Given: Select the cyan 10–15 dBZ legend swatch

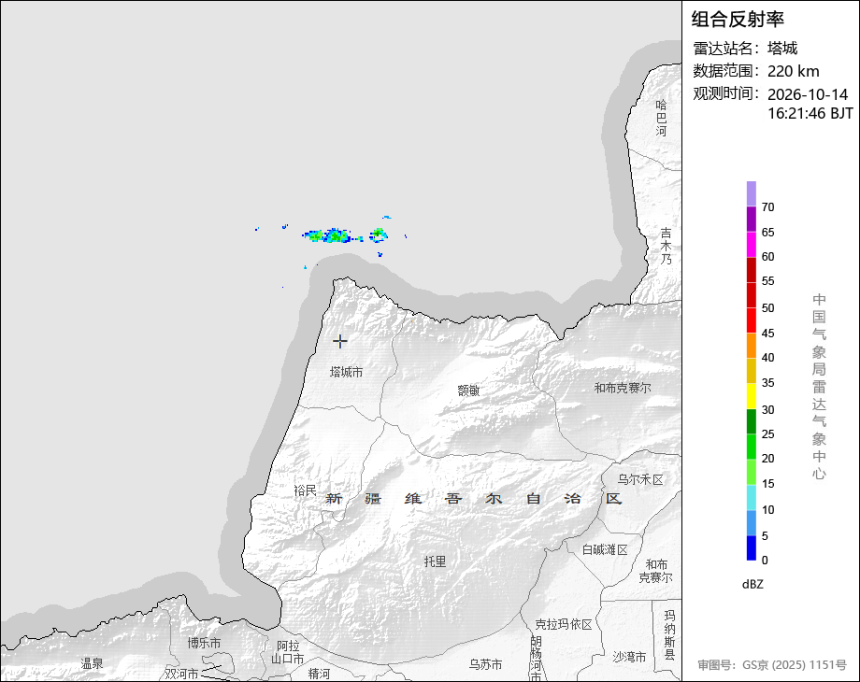Looking at the screenshot, I should [751, 498].
